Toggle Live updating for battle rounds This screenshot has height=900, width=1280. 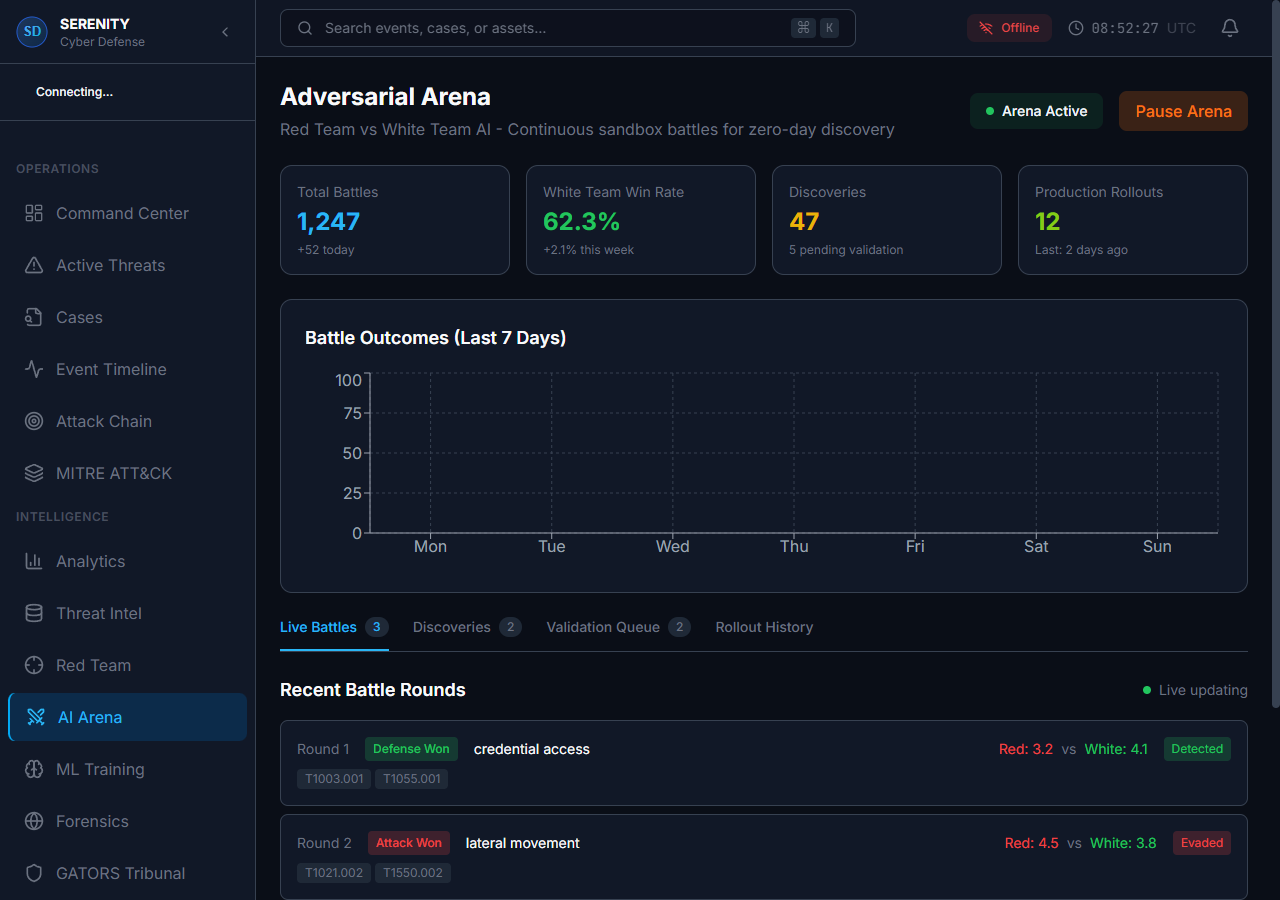1195,690
